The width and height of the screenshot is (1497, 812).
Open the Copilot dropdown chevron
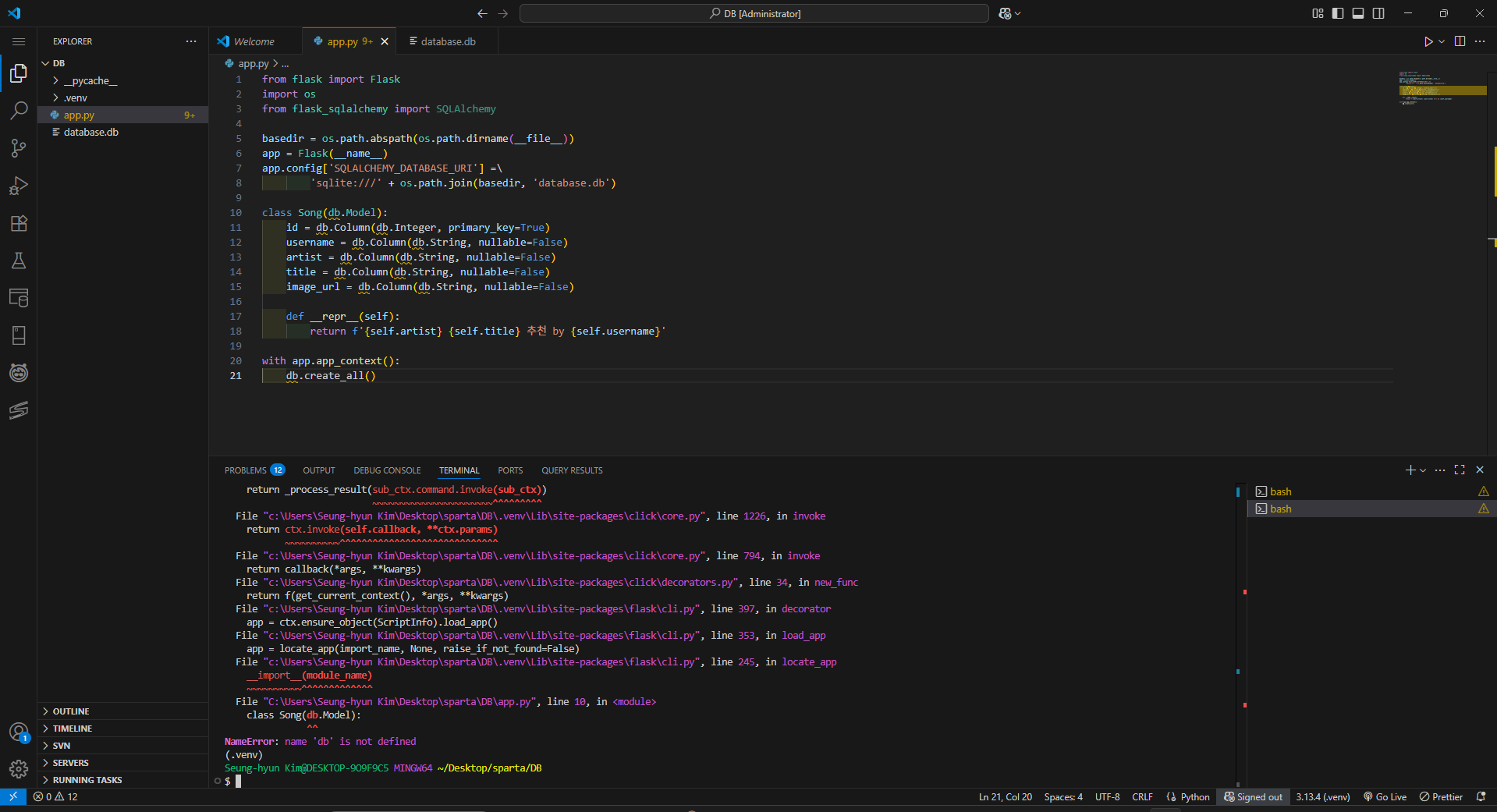tap(1017, 13)
